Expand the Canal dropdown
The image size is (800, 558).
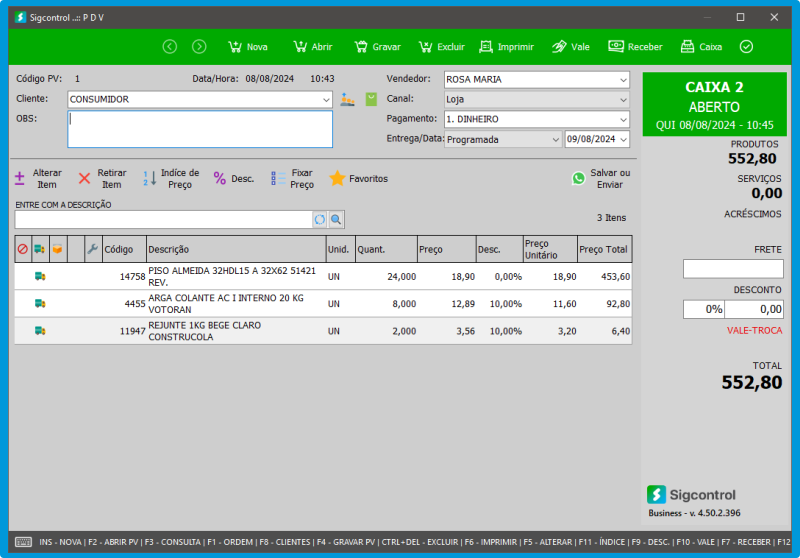point(623,100)
